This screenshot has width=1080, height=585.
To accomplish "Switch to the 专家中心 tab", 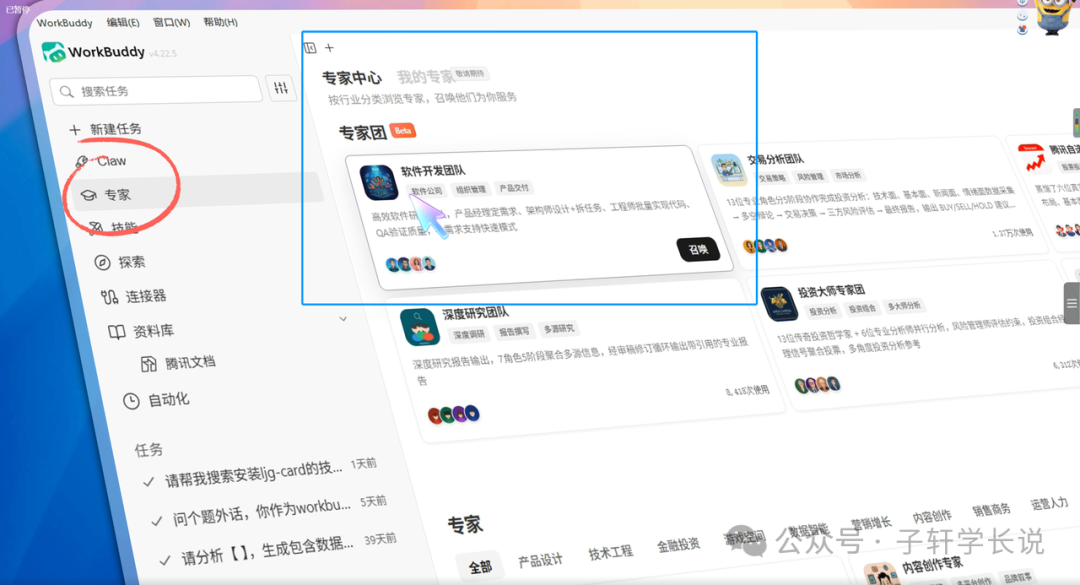I will click(x=352, y=78).
